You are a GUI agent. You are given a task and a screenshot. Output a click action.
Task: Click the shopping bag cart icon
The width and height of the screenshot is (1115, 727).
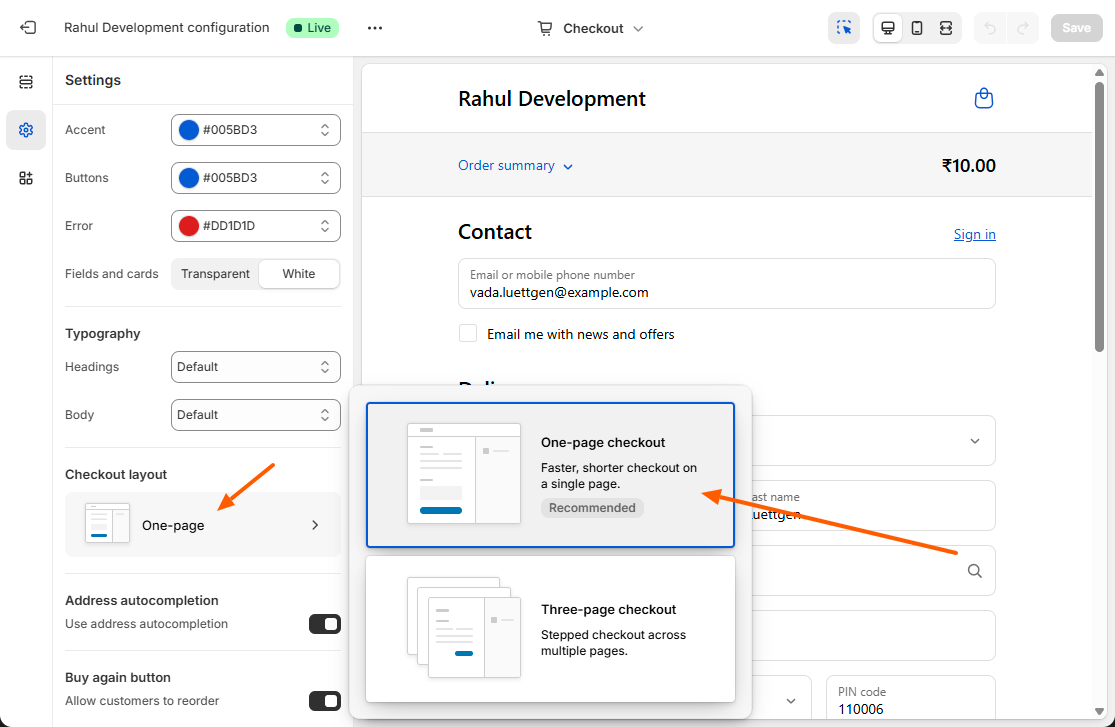tap(983, 98)
